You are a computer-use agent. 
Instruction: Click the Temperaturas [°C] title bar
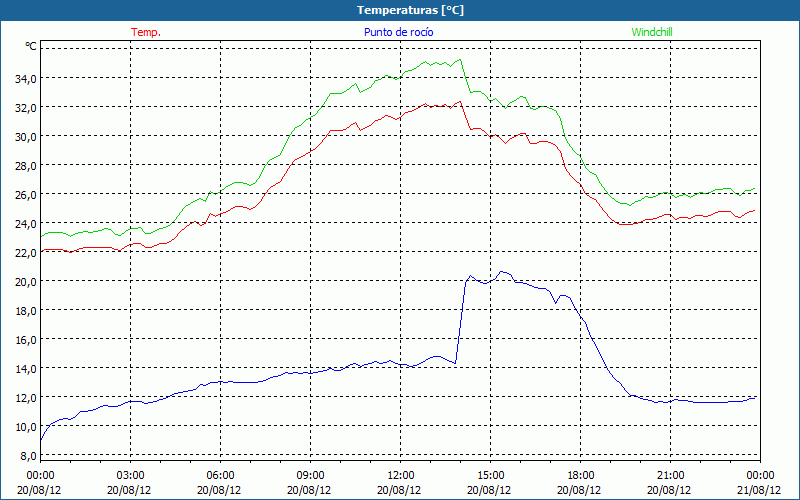pyautogui.click(x=400, y=10)
